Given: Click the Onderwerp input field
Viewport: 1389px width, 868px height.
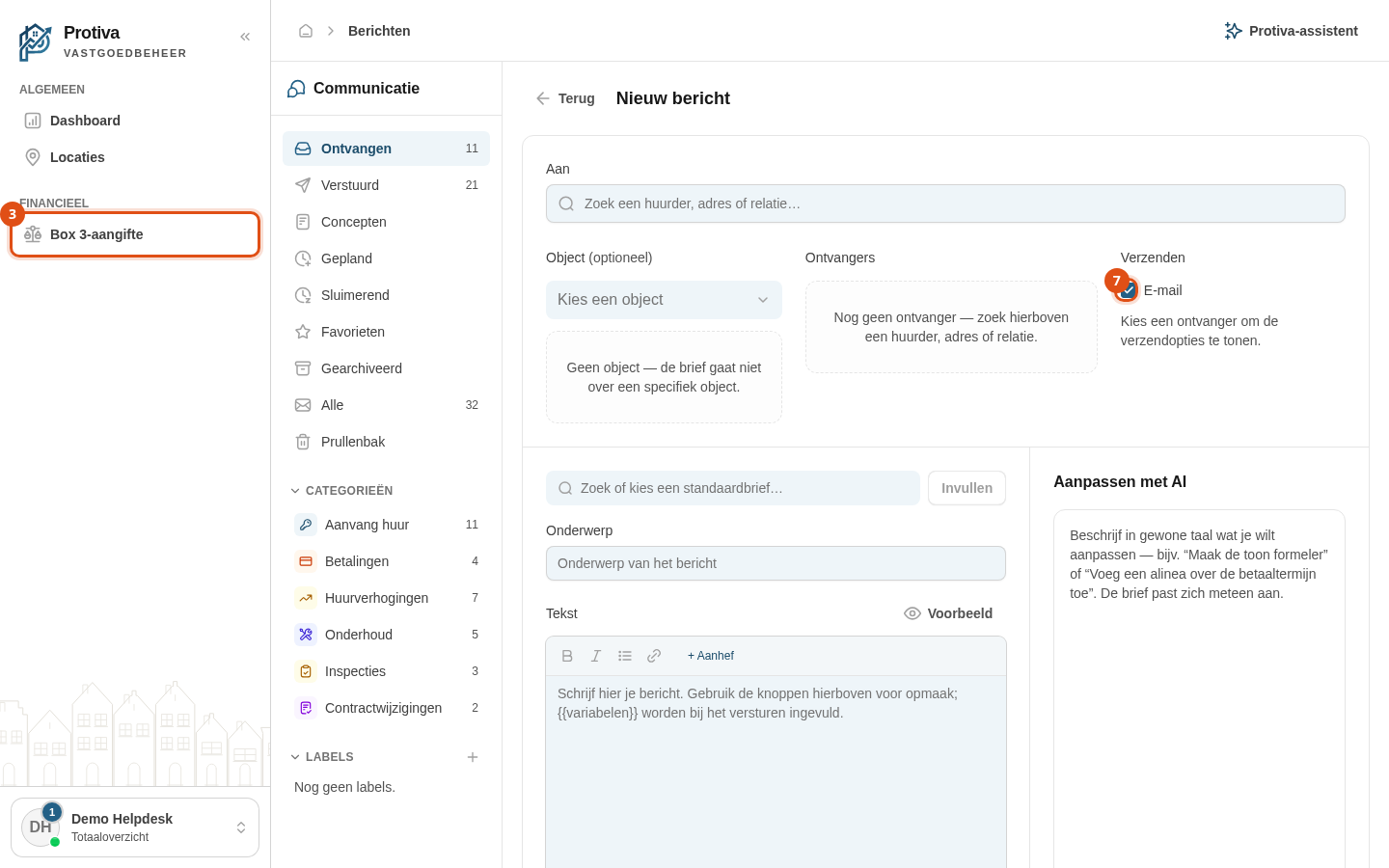Looking at the screenshot, I should tap(776, 563).
